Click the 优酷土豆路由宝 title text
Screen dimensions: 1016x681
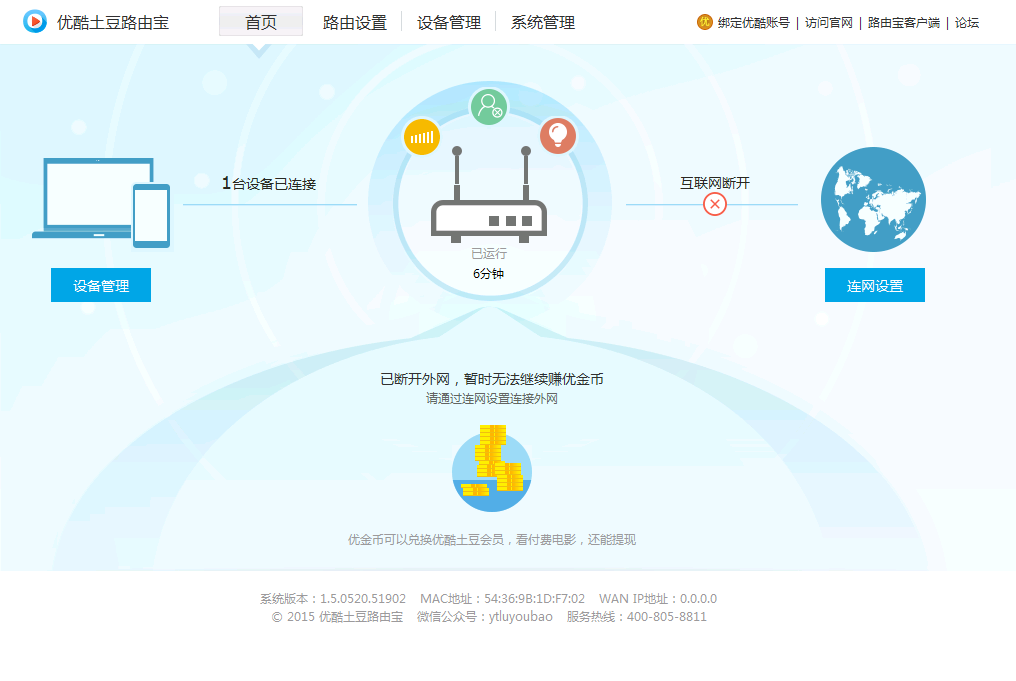click(113, 23)
